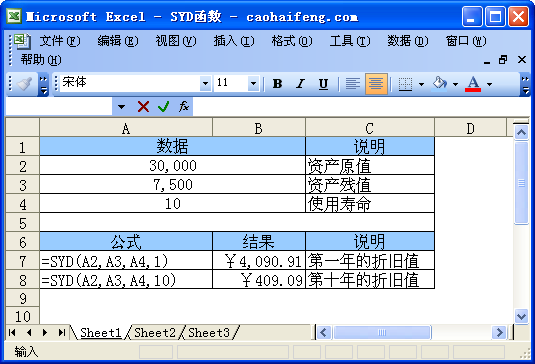Open the 数据(D) menu
535x364 pixels.
[408, 41]
